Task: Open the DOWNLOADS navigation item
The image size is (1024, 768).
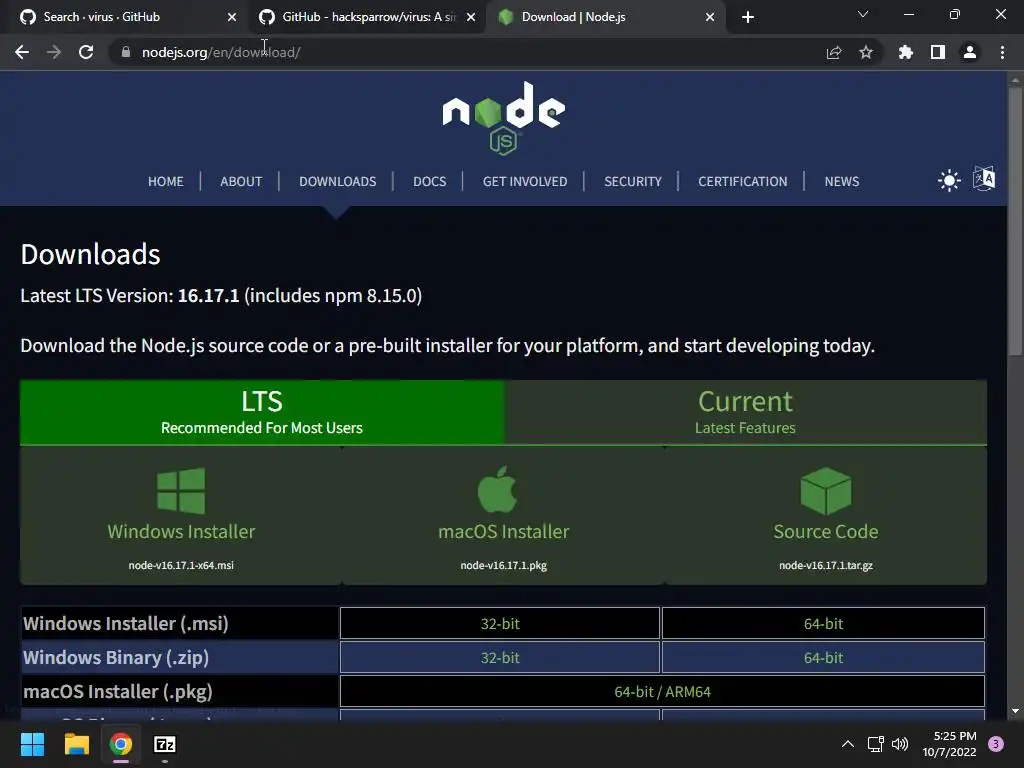Action: click(338, 182)
